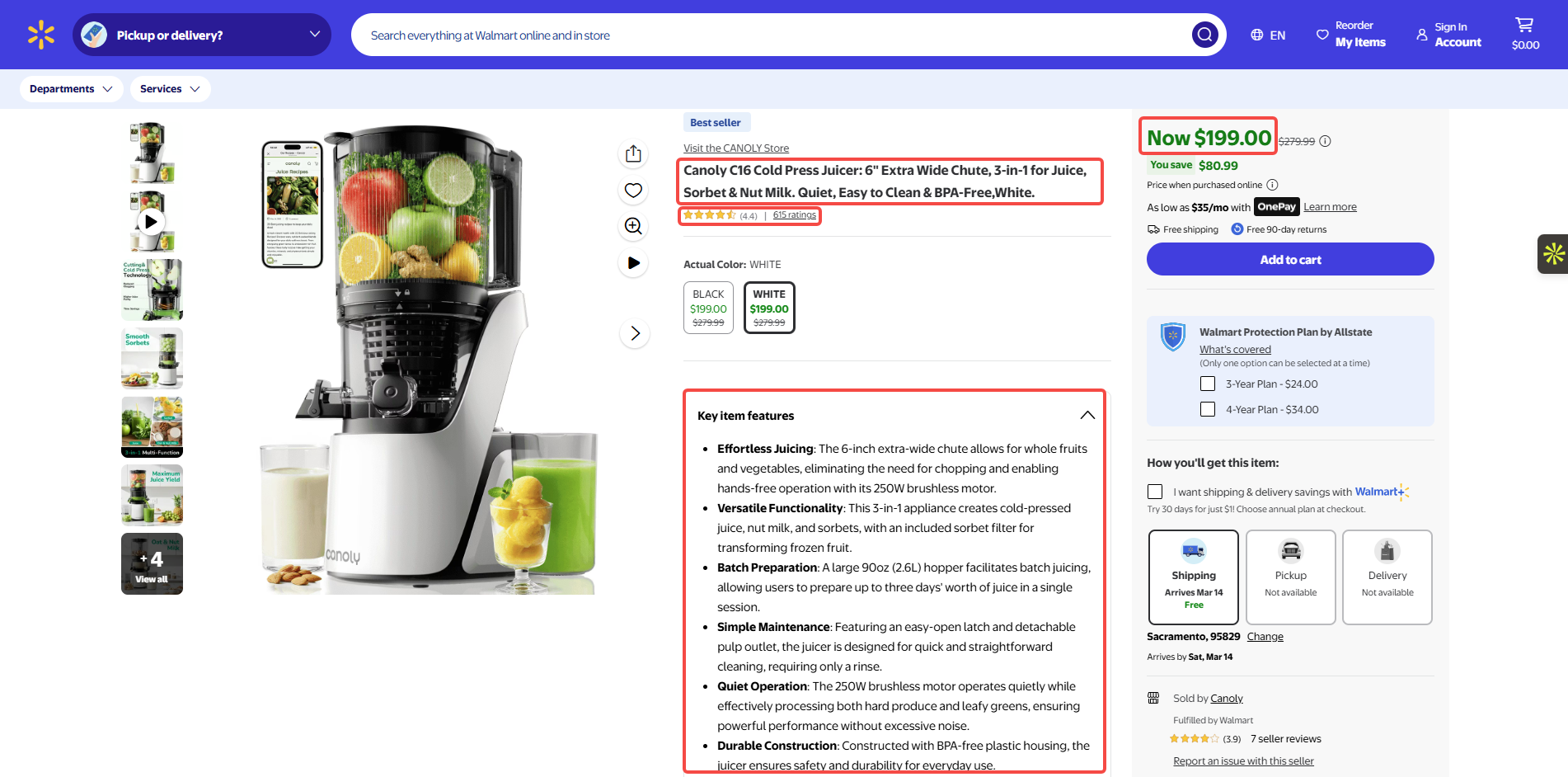Open the +4 View all thumbnail
Screen dimensions: 1568x777
pos(152,563)
